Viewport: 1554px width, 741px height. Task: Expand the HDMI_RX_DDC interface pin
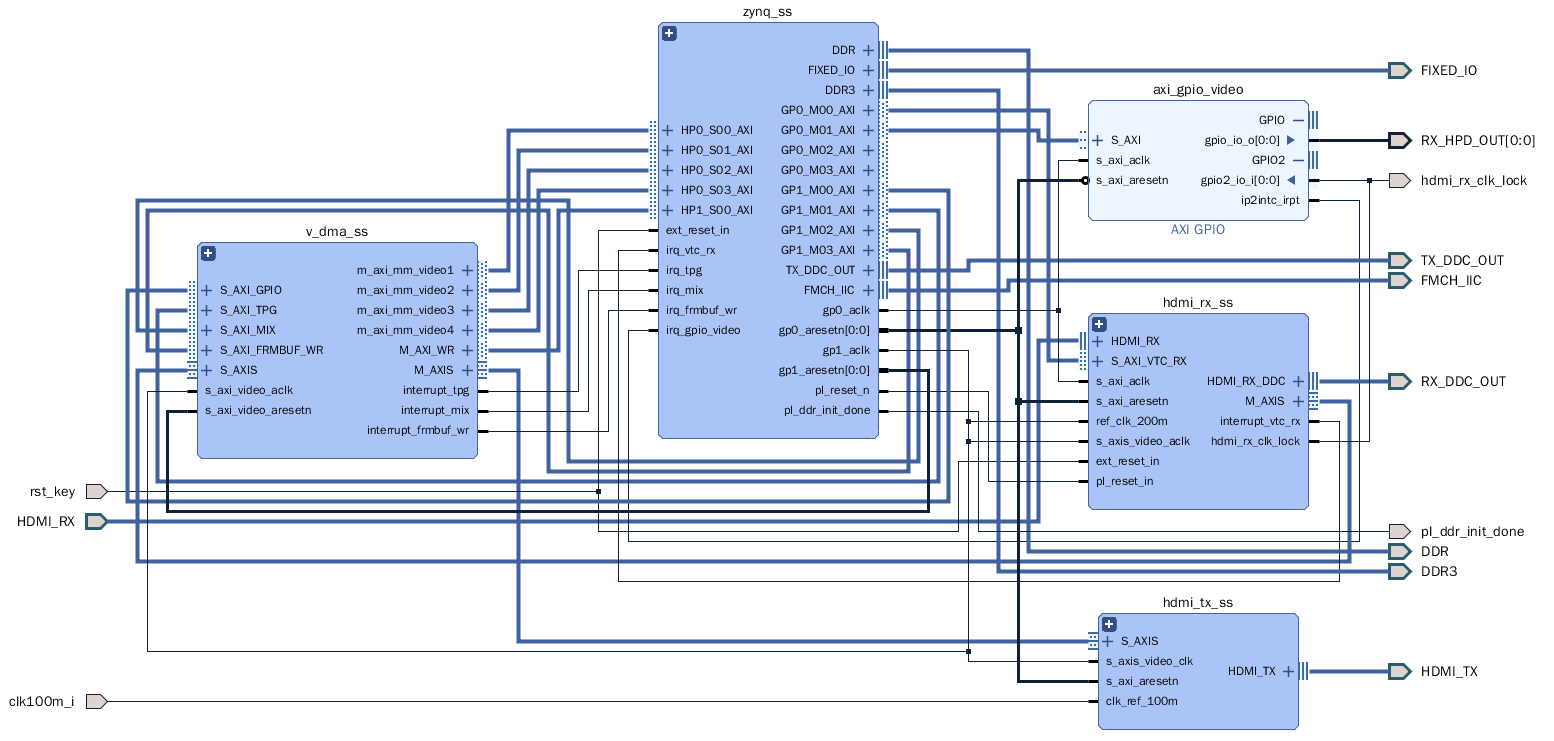(1298, 381)
